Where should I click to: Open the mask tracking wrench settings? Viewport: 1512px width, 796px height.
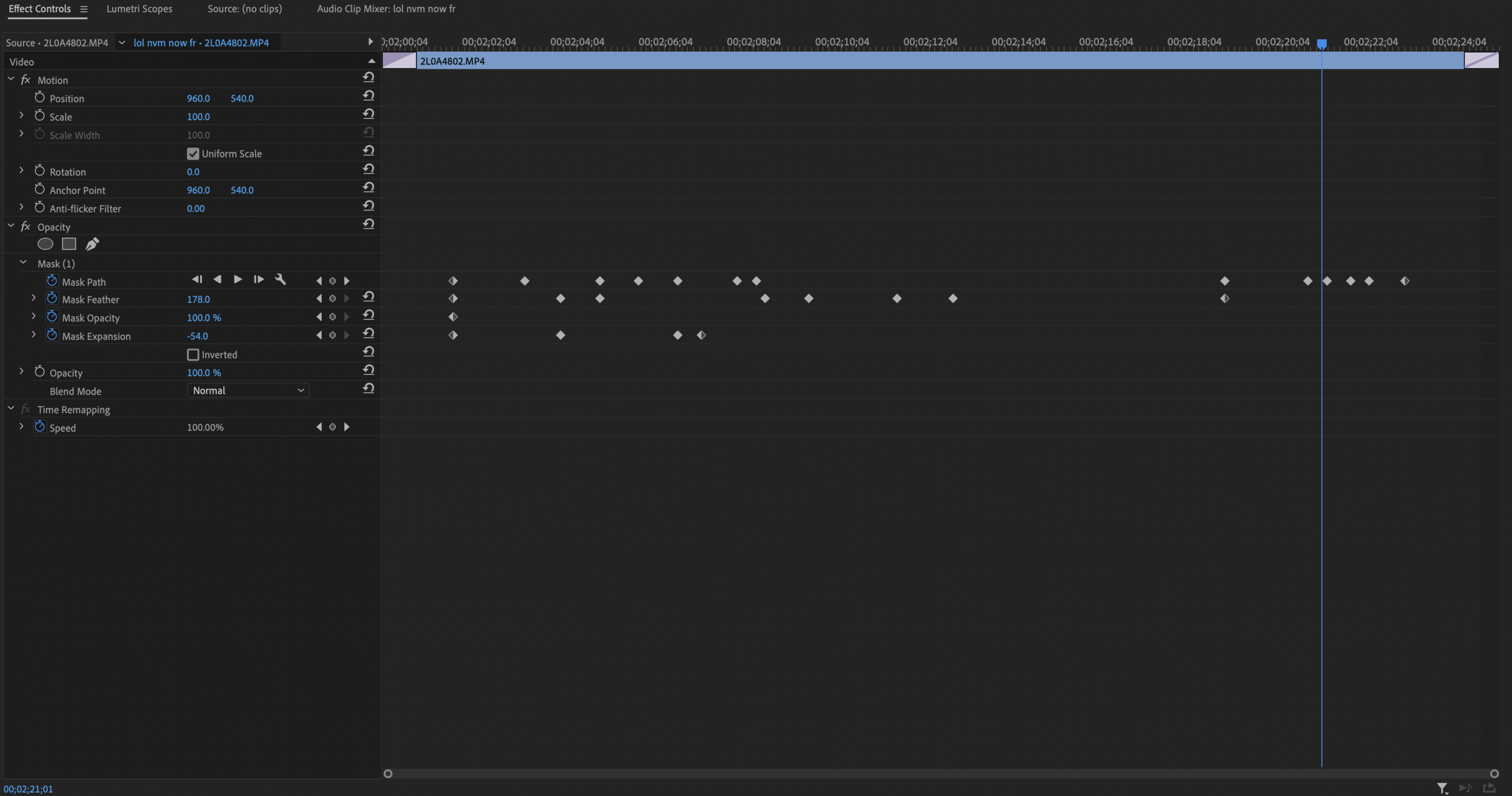pyautogui.click(x=281, y=279)
